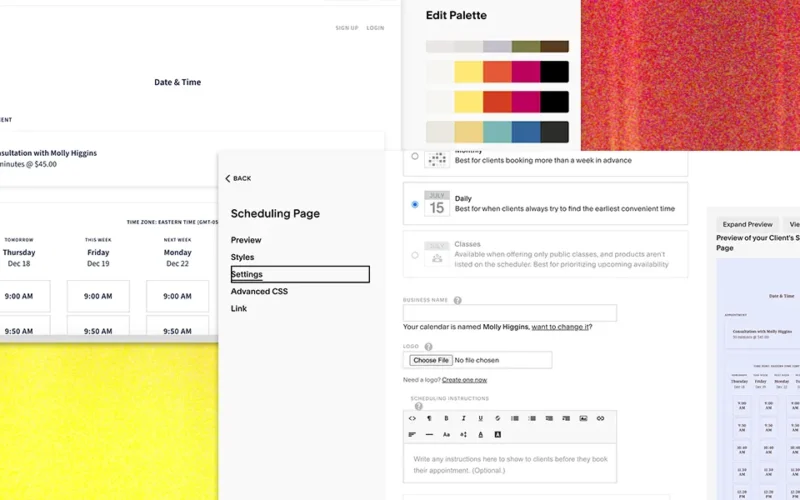
Task: Open Settings in Scheduling Page menu
Action: pyautogui.click(x=300, y=274)
